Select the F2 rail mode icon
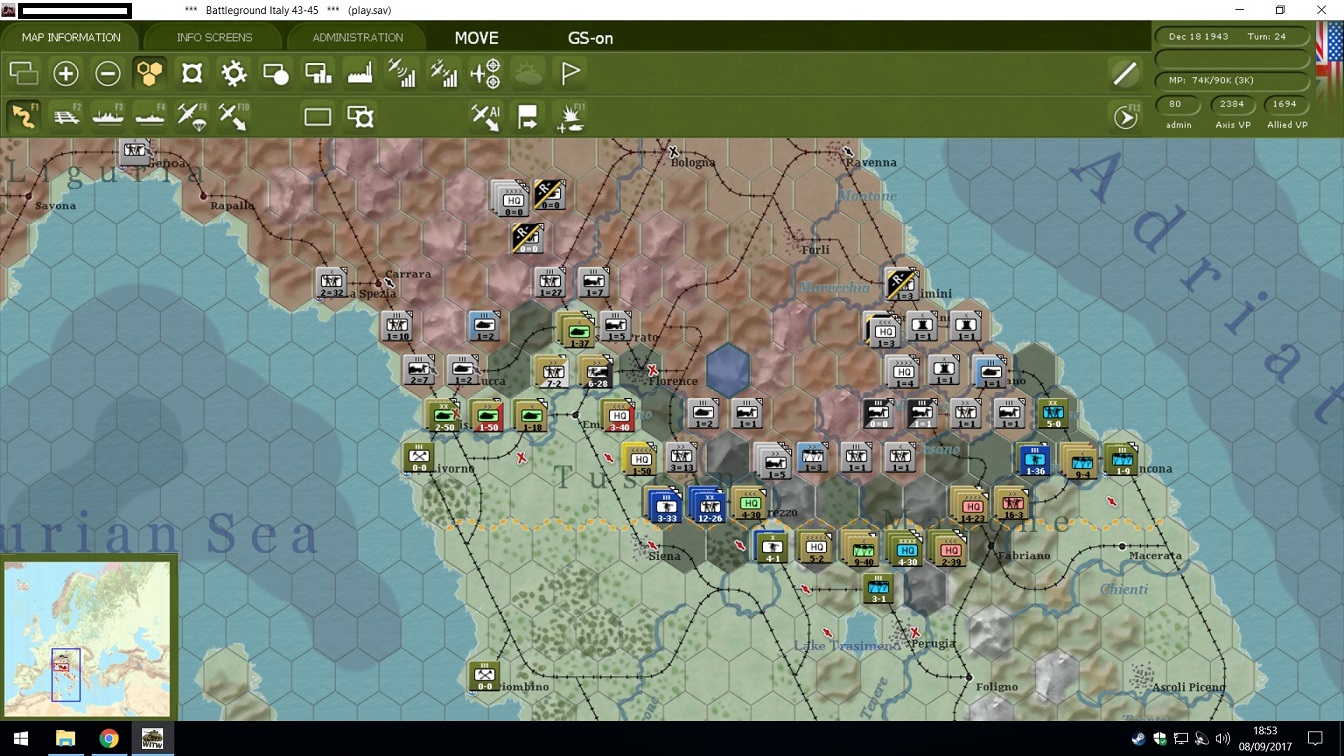 pyautogui.click(x=66, y=116)
